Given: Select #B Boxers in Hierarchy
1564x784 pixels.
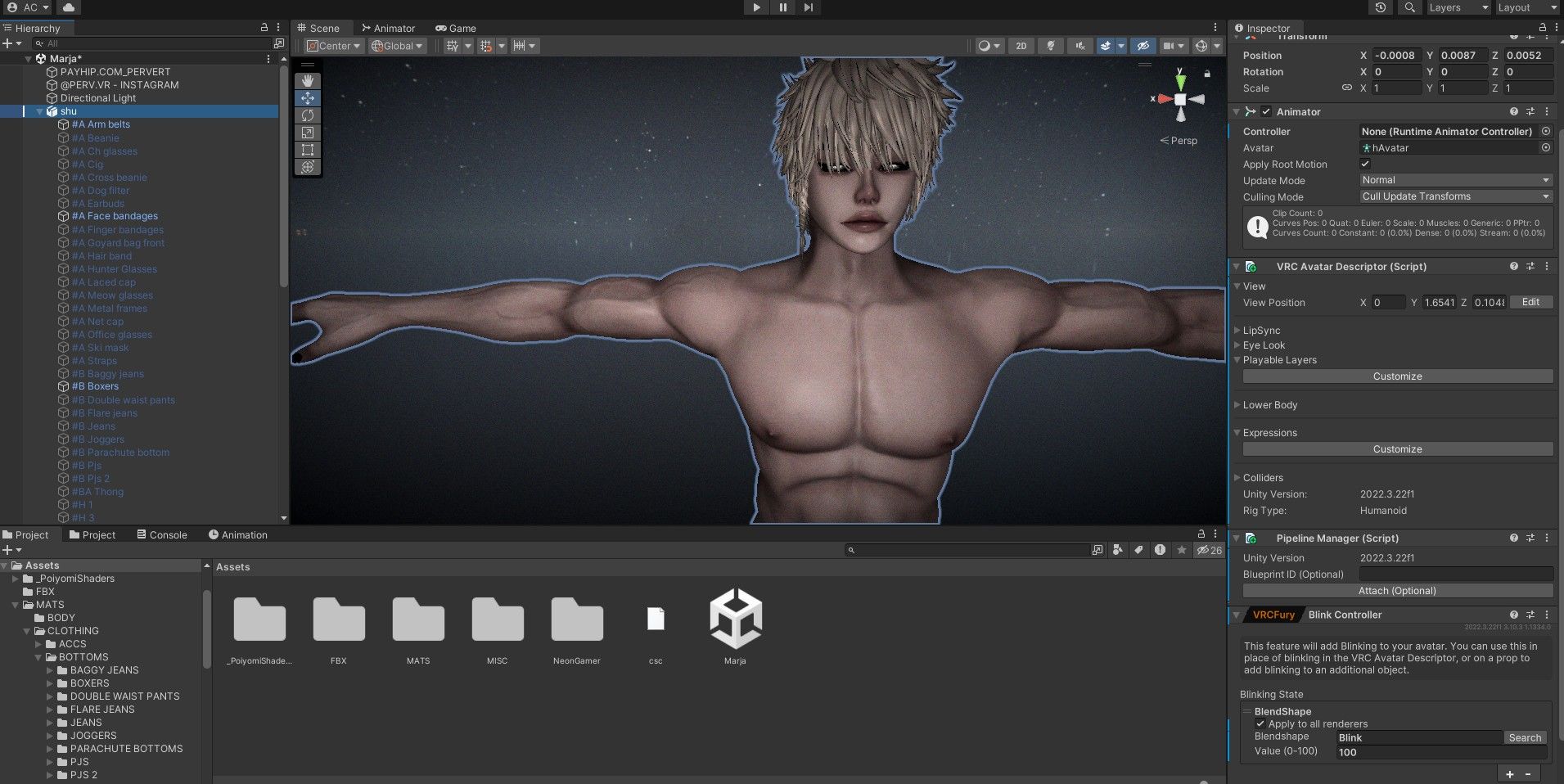Looking at the screenshot, I should [95, 386].
